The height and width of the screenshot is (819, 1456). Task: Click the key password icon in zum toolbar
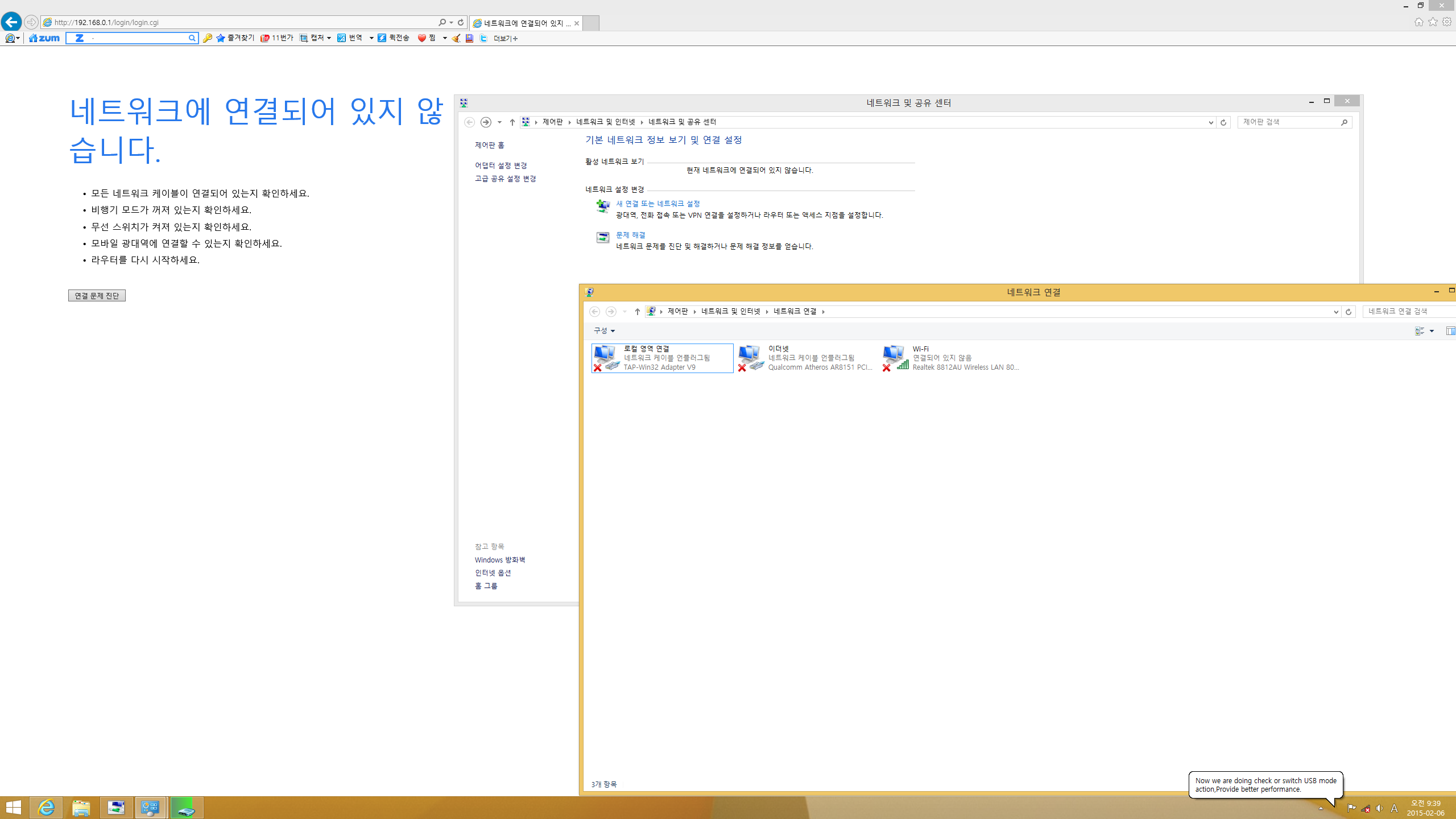click(x=208, y=38)
